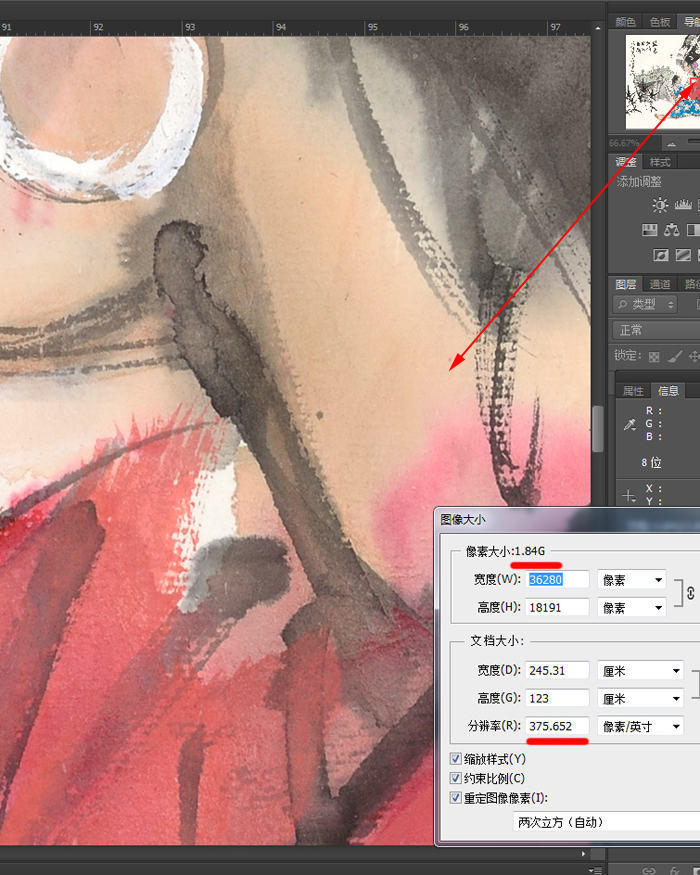
Task: Add a Black & White adjustment layer
Action: (693, 229)
